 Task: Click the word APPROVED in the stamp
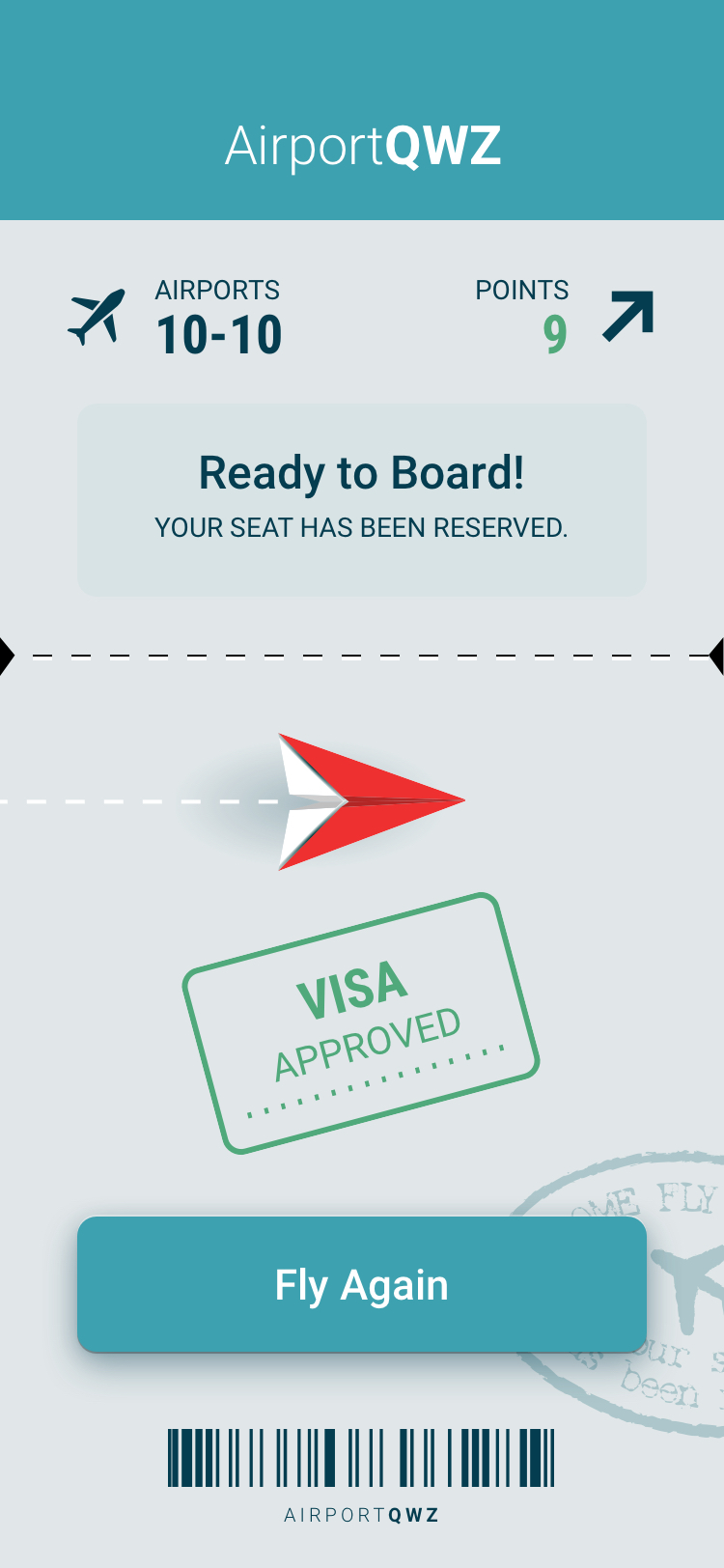368,1043
